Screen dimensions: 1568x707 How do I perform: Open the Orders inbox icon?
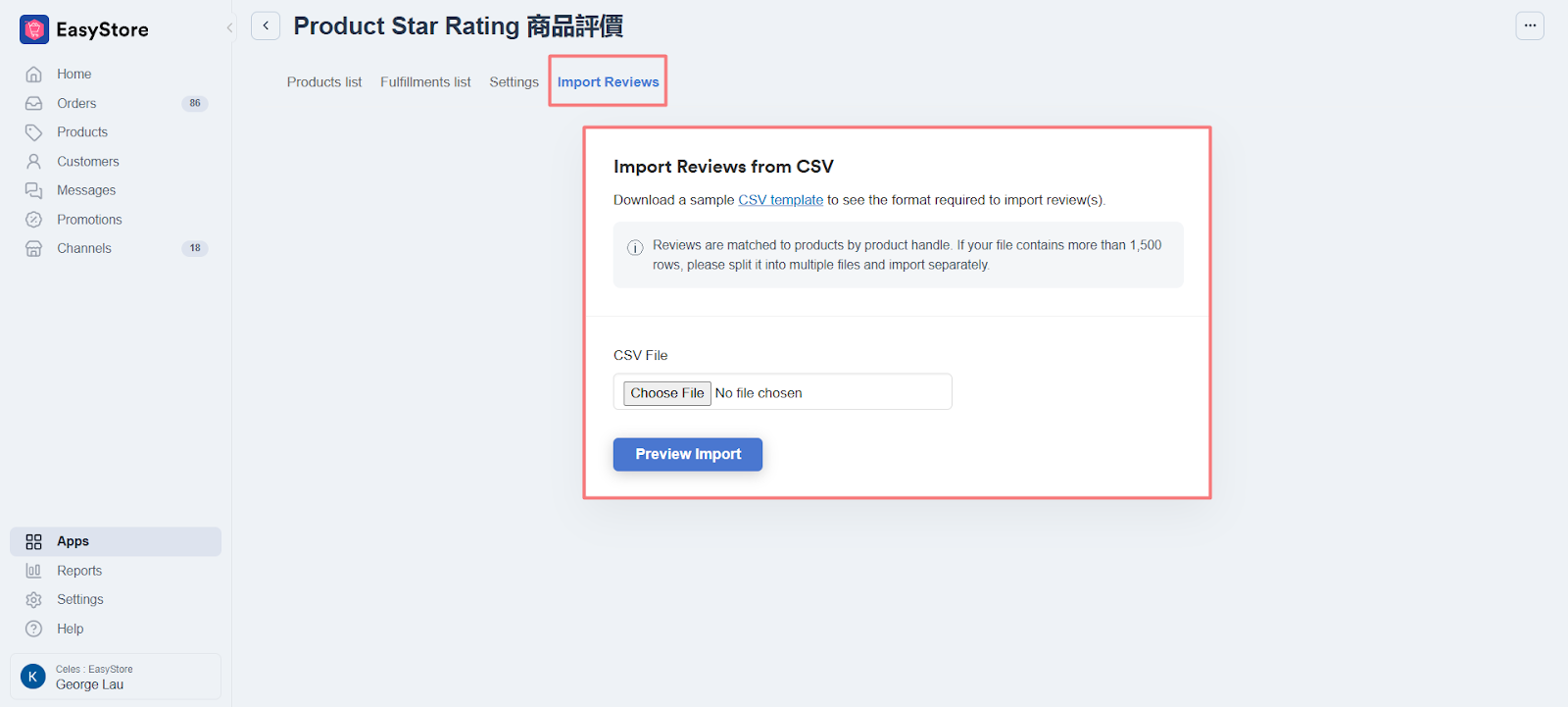[x=34, y=103]
